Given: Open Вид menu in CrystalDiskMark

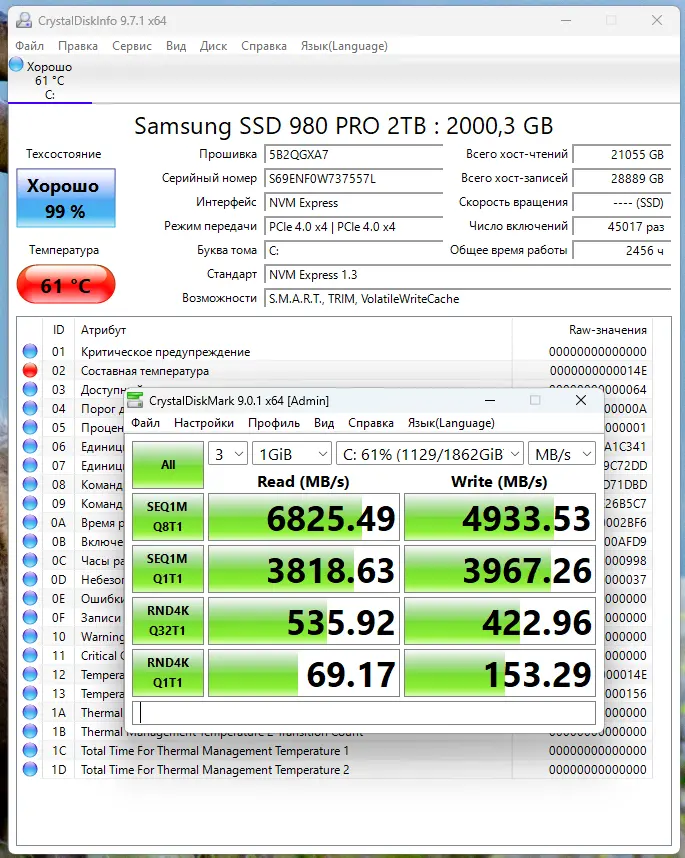Looking at the screenshot, I should [324, 423].
